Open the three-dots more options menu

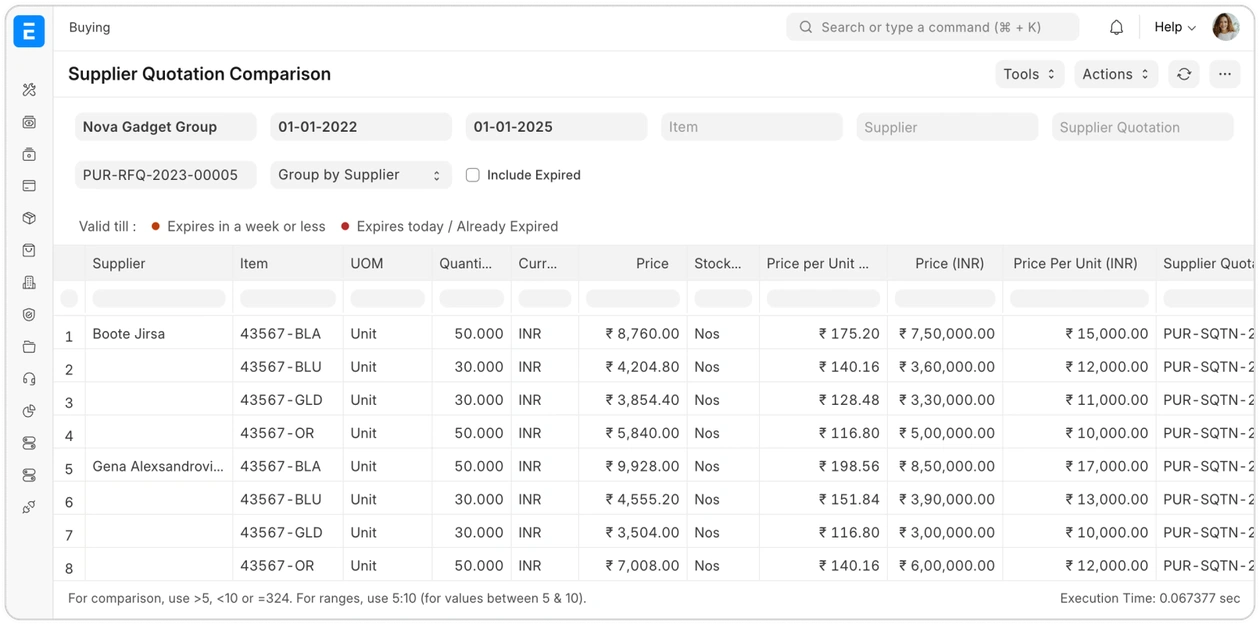pyautogui.click(x=1224, y=74)
